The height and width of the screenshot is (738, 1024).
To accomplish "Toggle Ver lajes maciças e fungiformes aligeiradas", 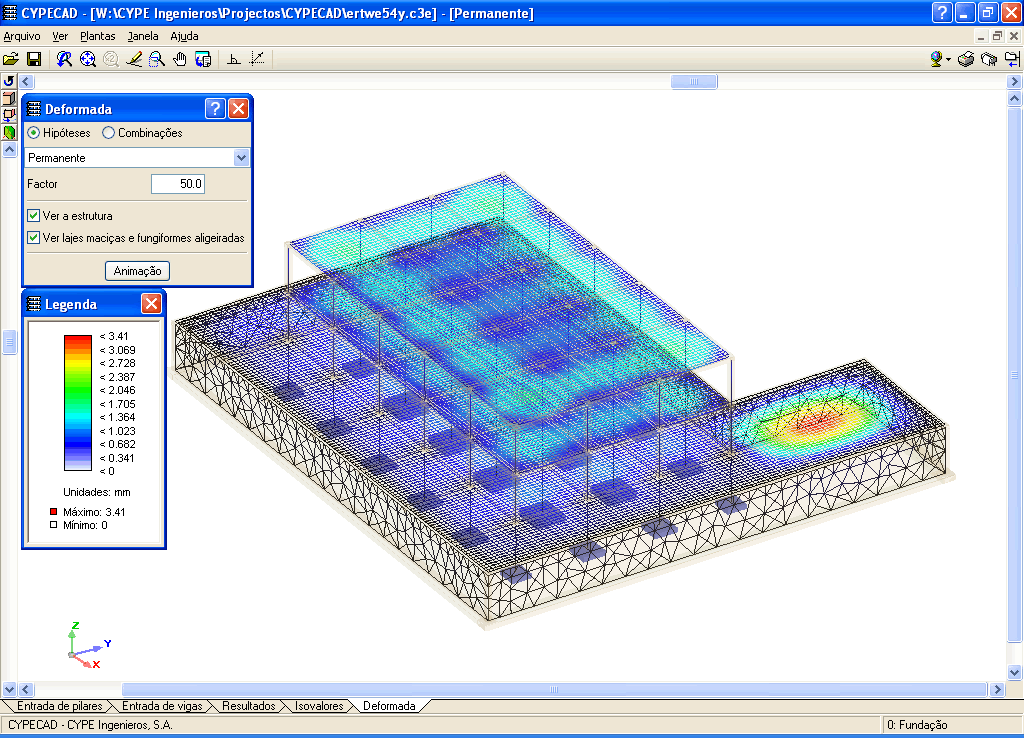I will [34, 238].
